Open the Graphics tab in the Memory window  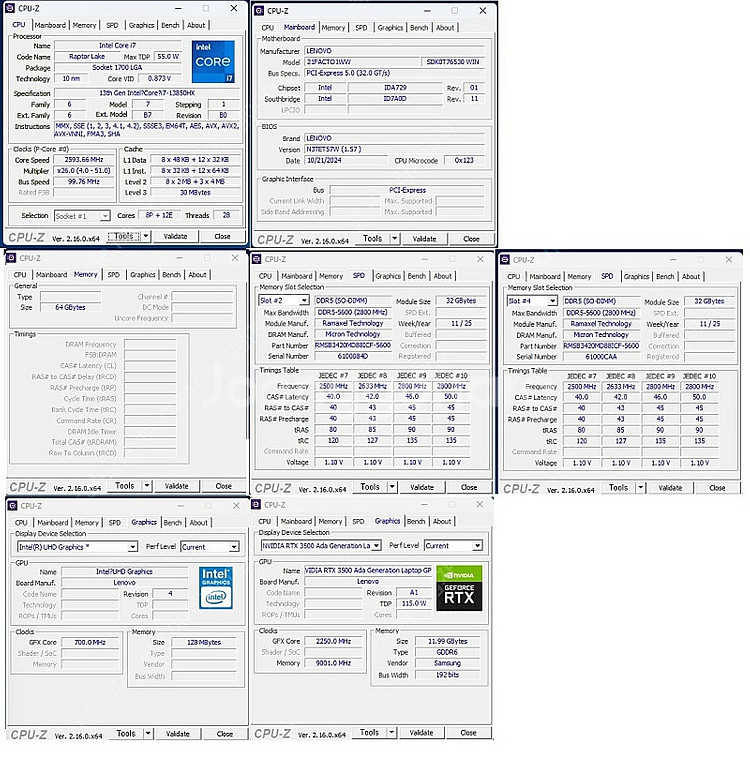(x=143, y=274)
